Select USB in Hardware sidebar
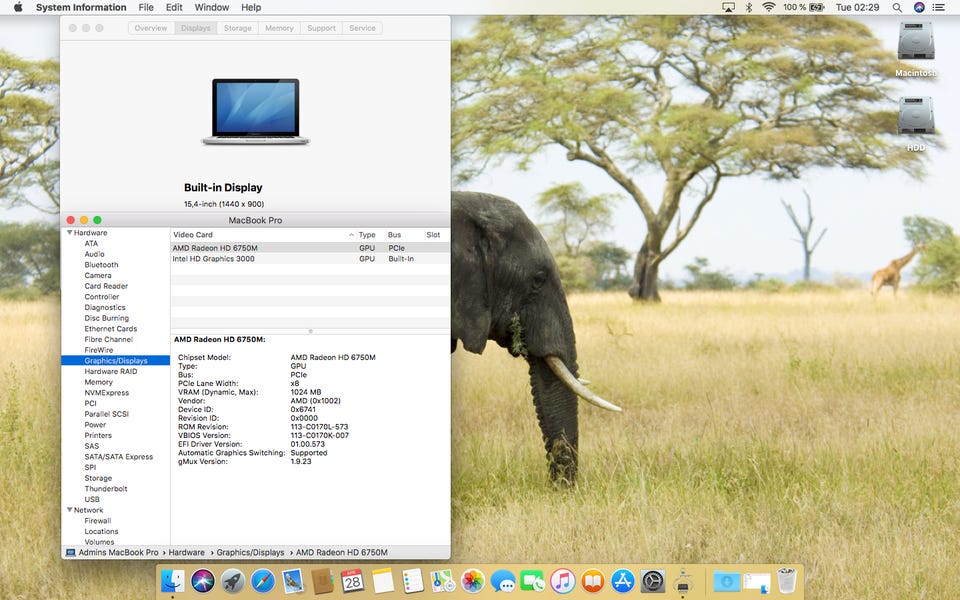The height and width of the screenshot is (600, 960). 92,500
